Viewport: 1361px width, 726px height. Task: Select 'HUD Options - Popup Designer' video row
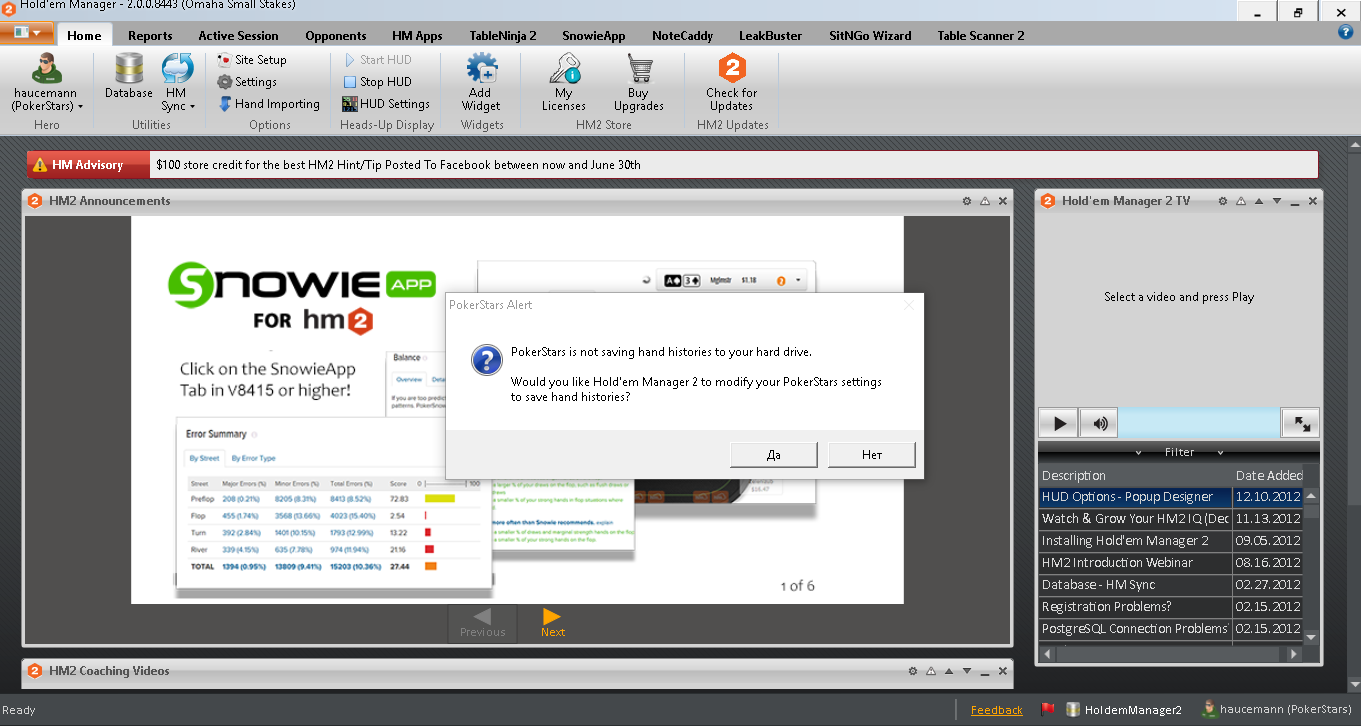coord(1170,497)
